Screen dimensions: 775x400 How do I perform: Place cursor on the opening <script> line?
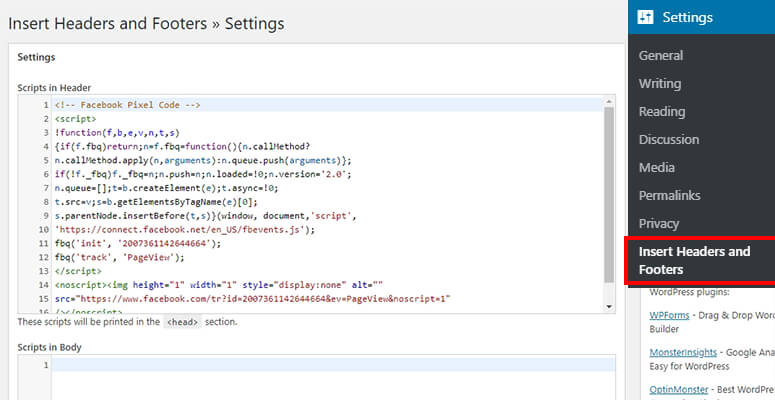click(76, 119)
